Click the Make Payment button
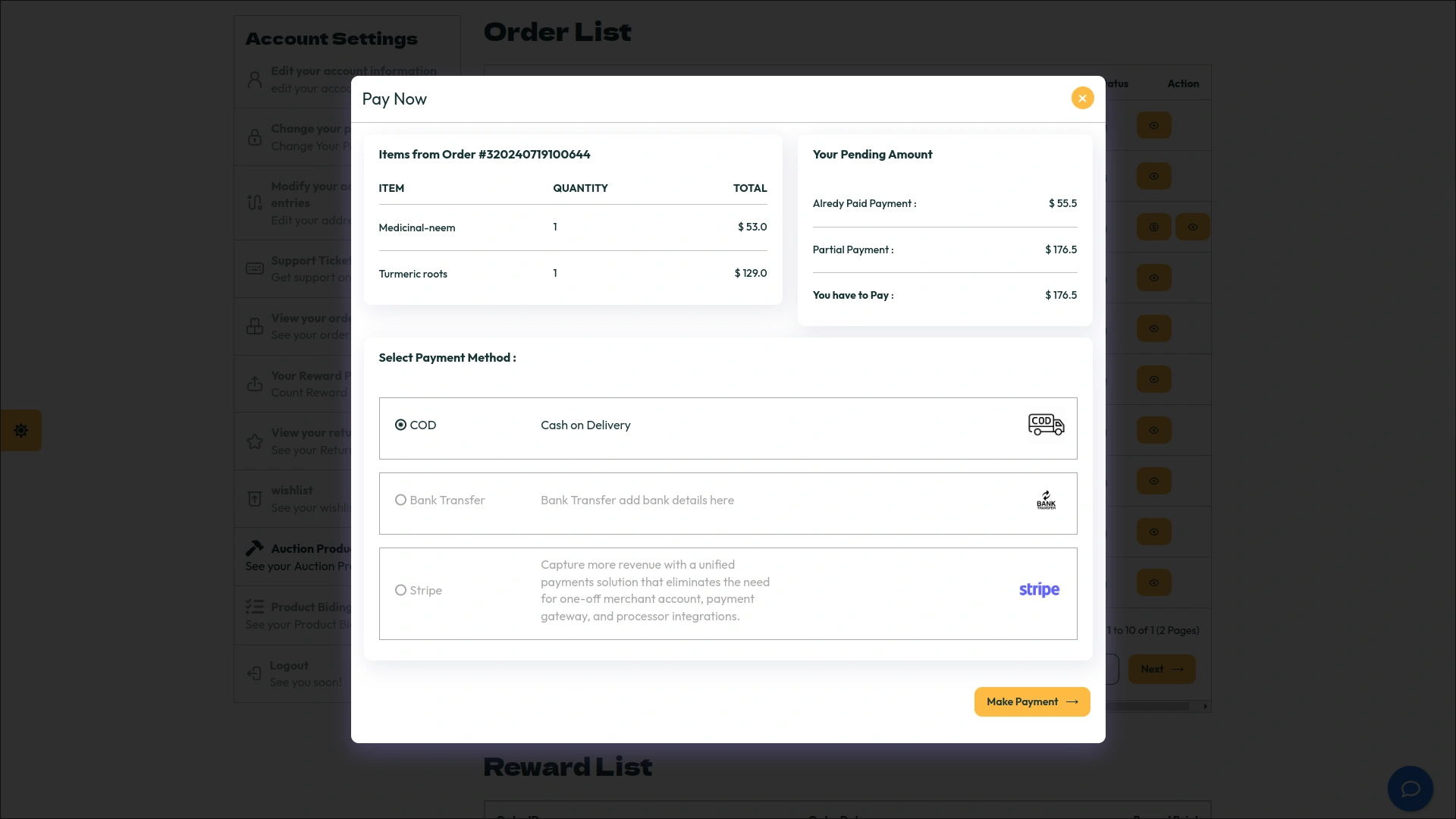The height and width of the screenshot is (819, 1456). [1031, 702]
